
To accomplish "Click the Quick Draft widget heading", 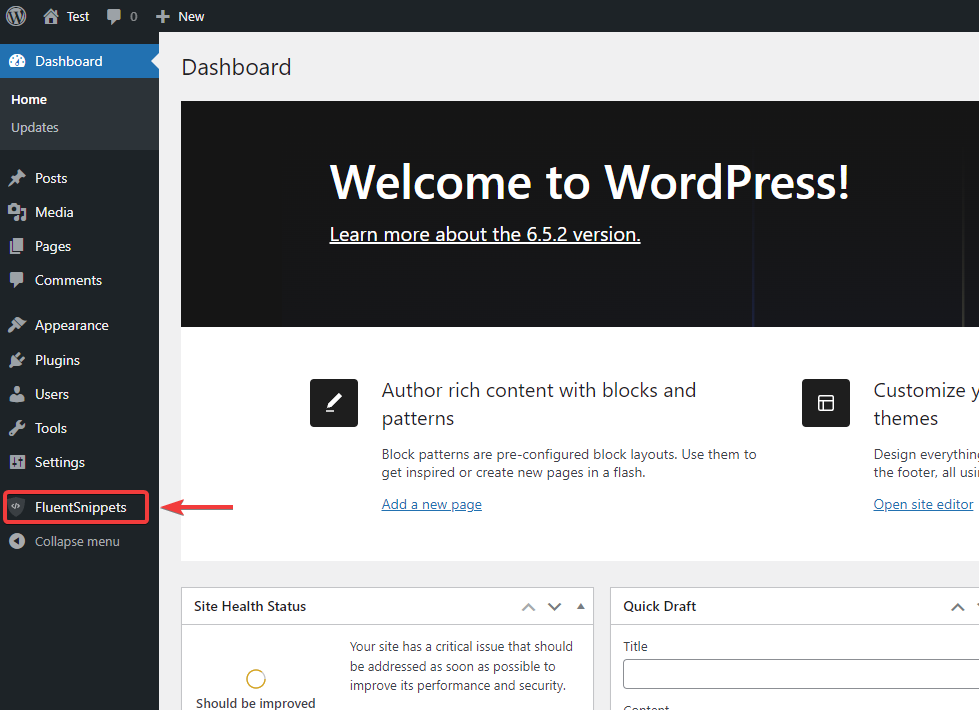I will pos(659,606).
